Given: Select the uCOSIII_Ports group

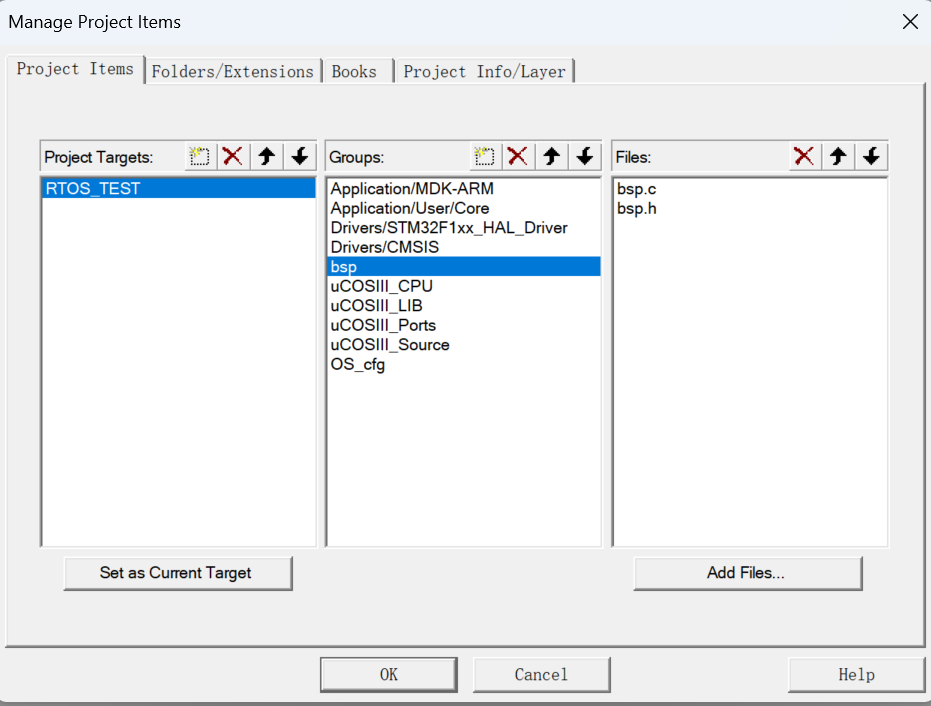Looking at the screenshot, I should click(x=464, y=325).
